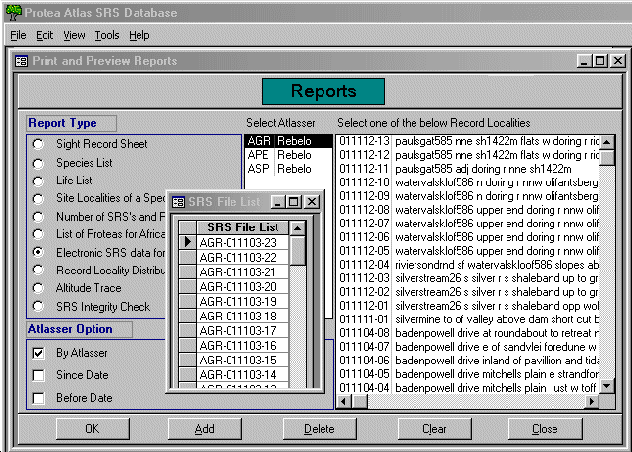Click the SRS File List window icon
The height and width of the screenshot is (452, 632).
(x=178, y=202)
